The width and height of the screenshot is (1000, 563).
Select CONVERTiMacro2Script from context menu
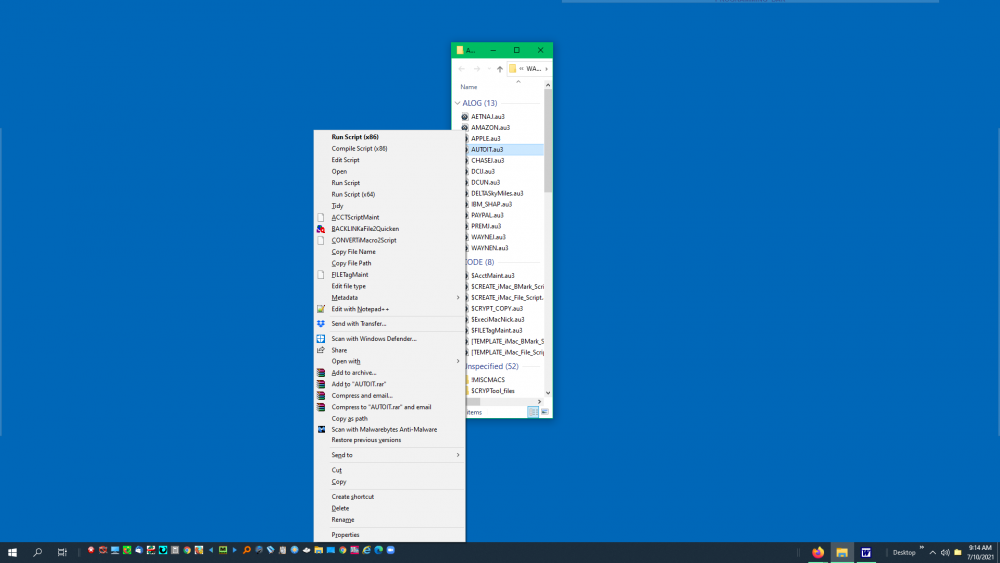coord(389,240)
